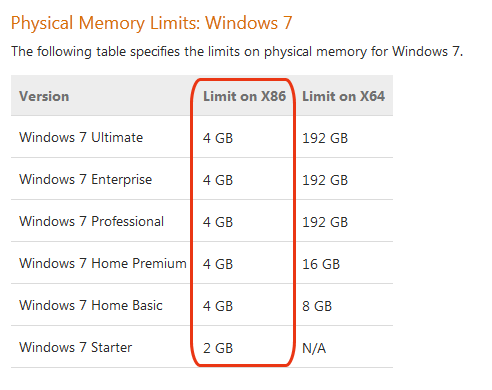Click the Limit on X64 column header
This screenshot has width=492, height=390.
coord(343,96)
